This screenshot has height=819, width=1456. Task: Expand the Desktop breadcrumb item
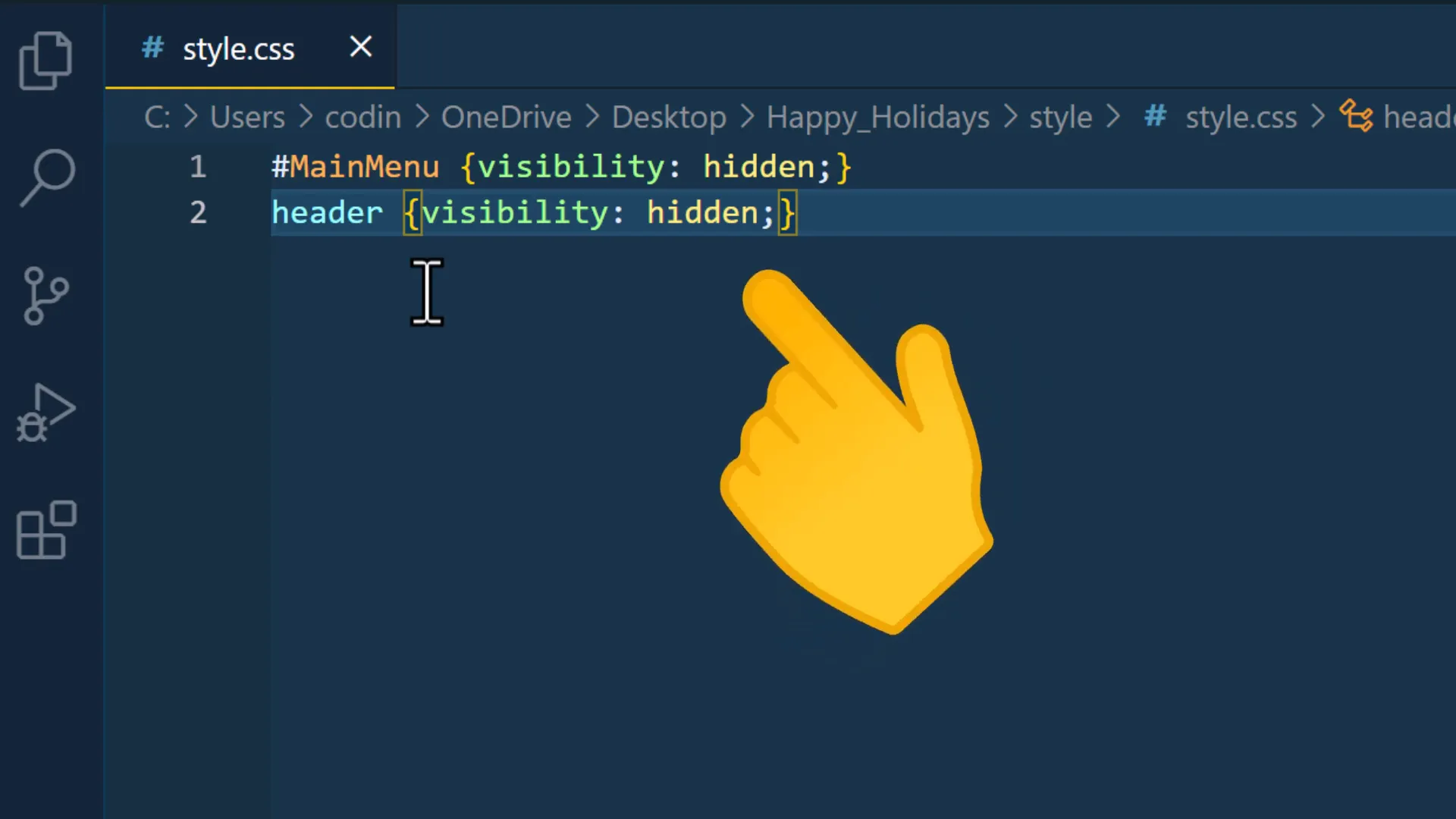click(x=668, y=117)
